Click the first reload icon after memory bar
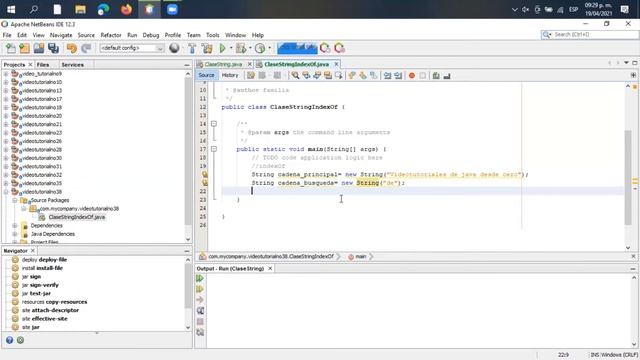The height and width of the screenshot is (360, 640). pos(325,48)
